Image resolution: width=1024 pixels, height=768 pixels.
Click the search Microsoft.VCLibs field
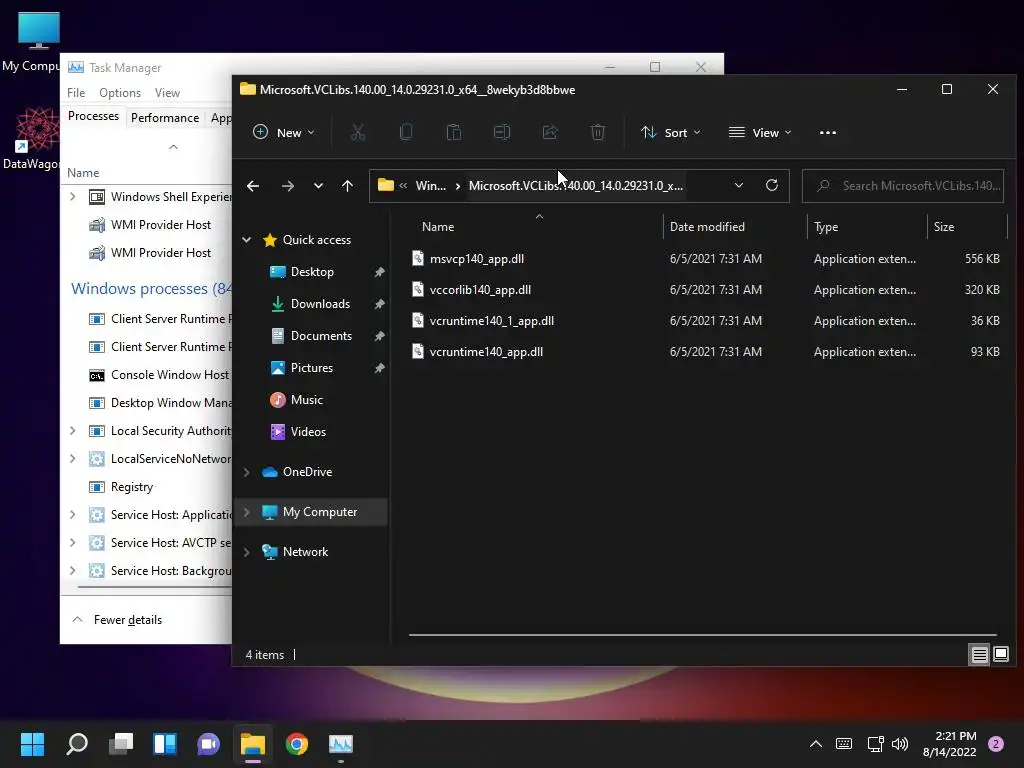coord(903,186)
